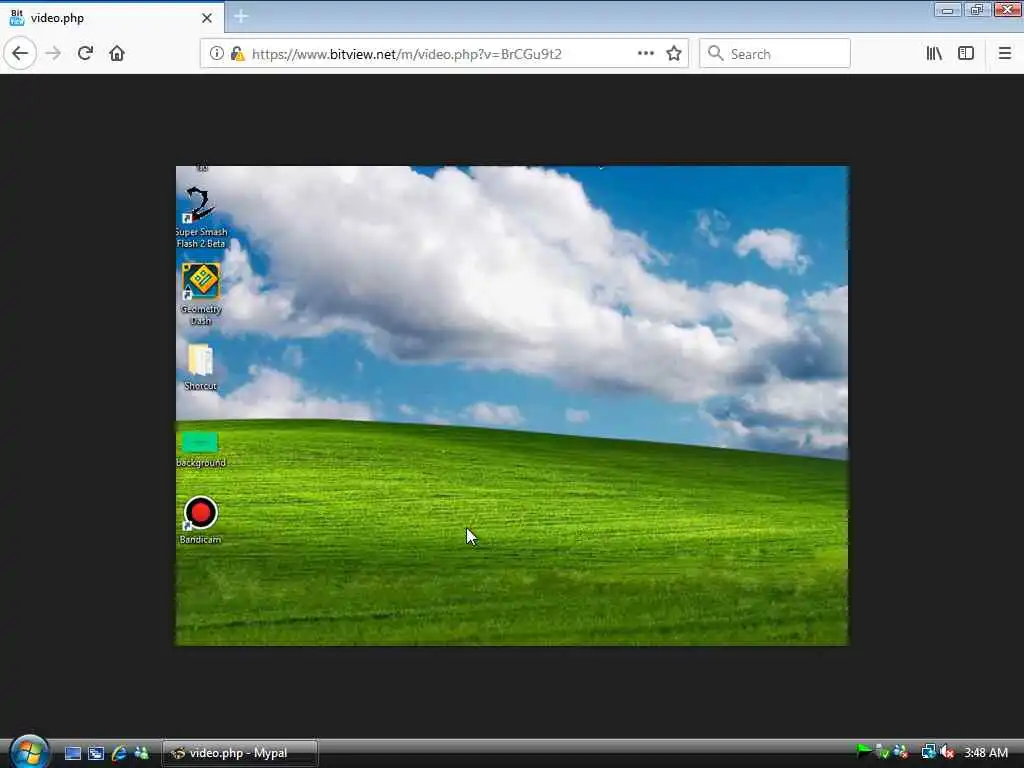This screenshot has width=1024, height=768.
Task: Toggle the sidebar panel icon
Action: tap(966, 54)
